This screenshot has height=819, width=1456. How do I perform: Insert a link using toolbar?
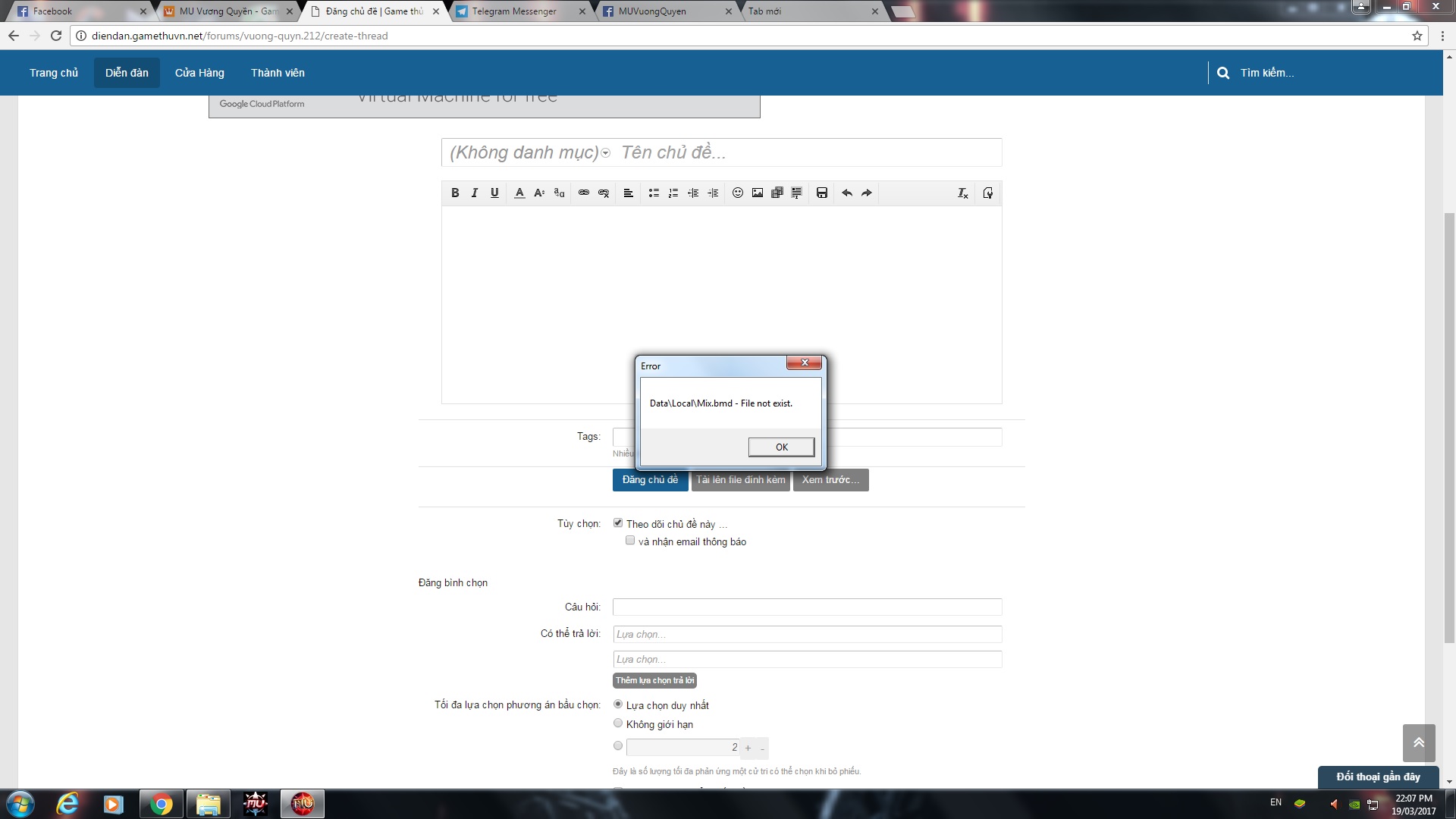click(583, 193)
